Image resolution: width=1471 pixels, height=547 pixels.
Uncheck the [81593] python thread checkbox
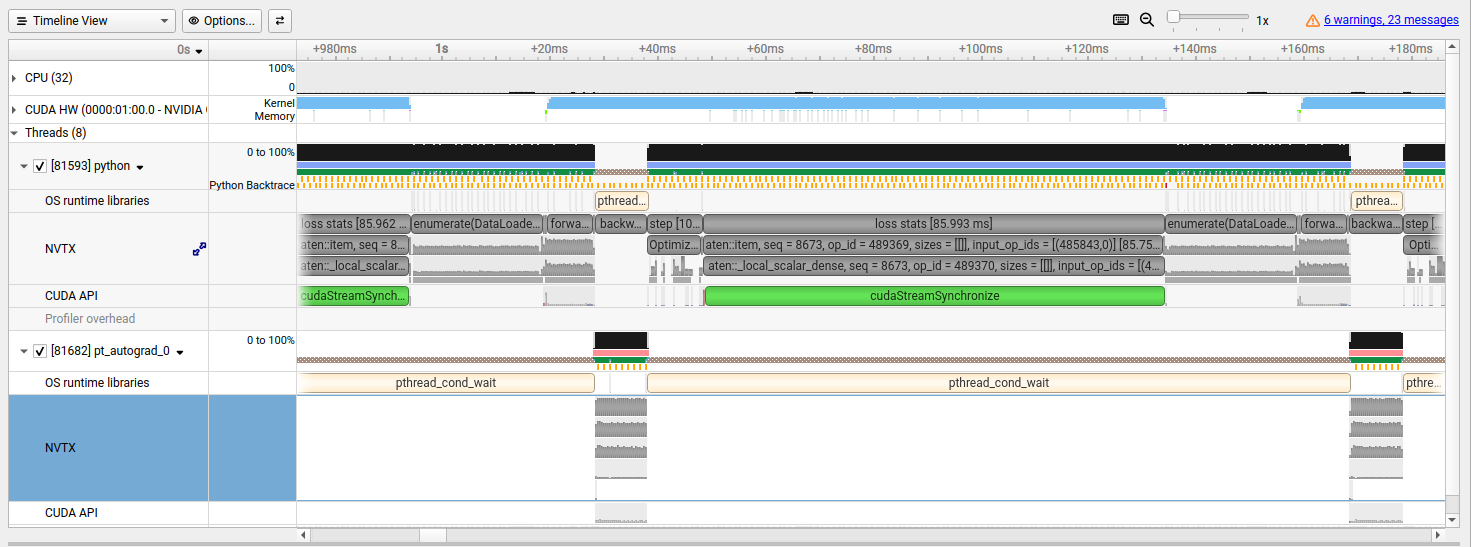click(x=40, y=166)
